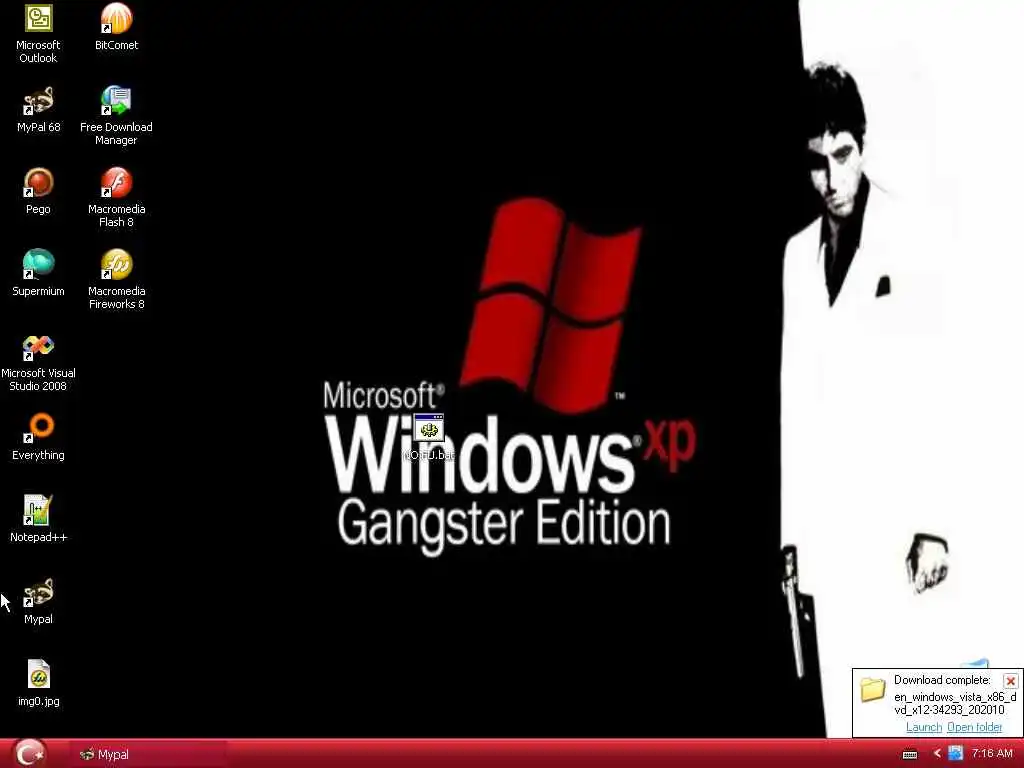Close the Download complete notification
1024x768 pixels.
tap(1010, 681)
